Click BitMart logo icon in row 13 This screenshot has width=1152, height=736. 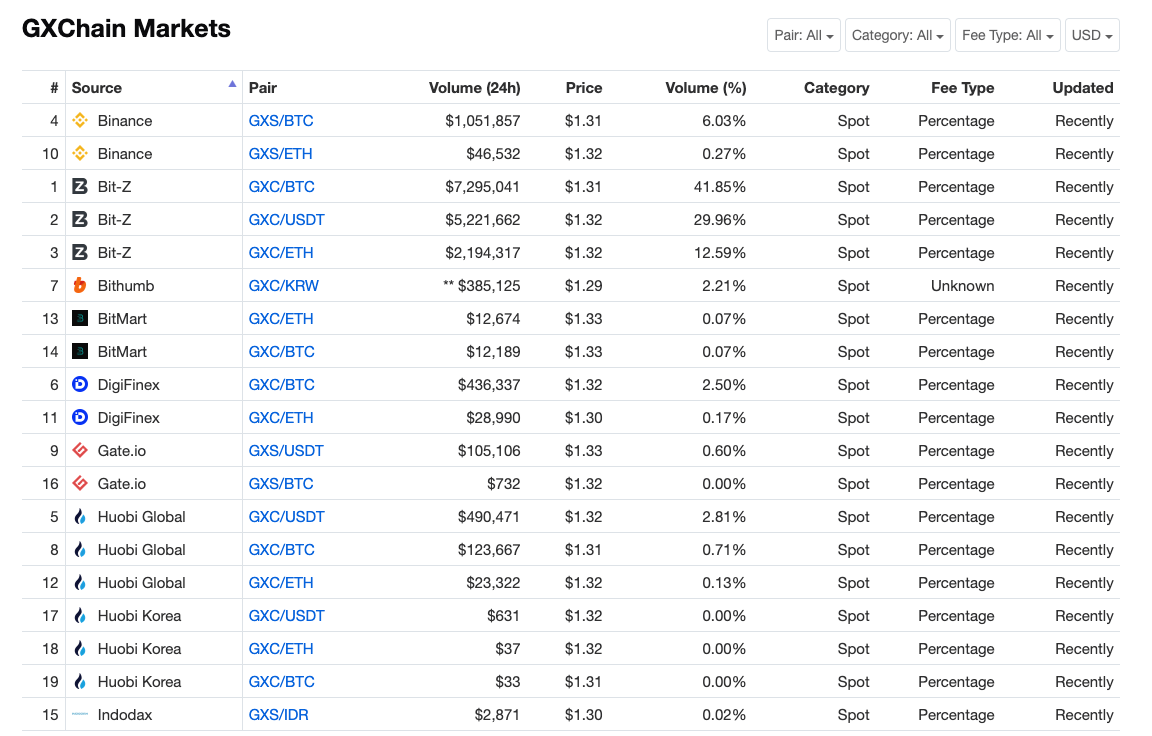tap(80, 319)
